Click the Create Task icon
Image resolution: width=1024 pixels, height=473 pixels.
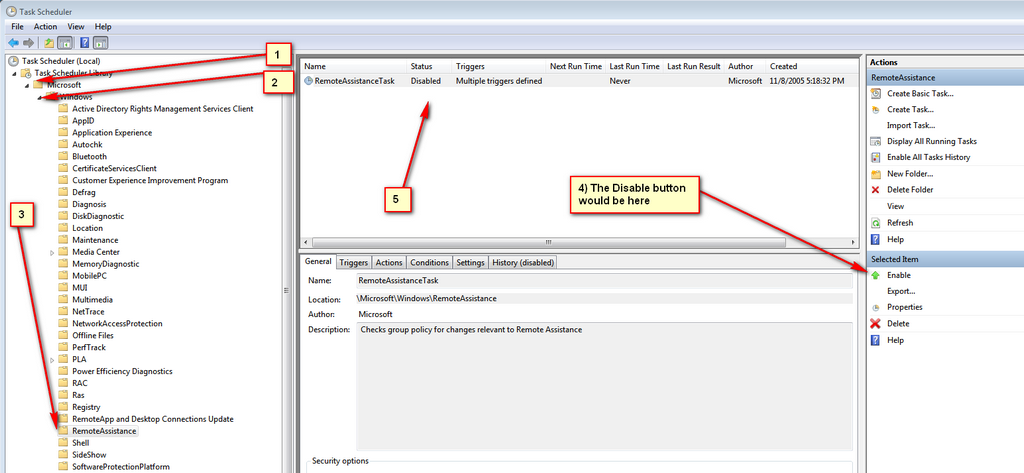click(x=876, y=109)
